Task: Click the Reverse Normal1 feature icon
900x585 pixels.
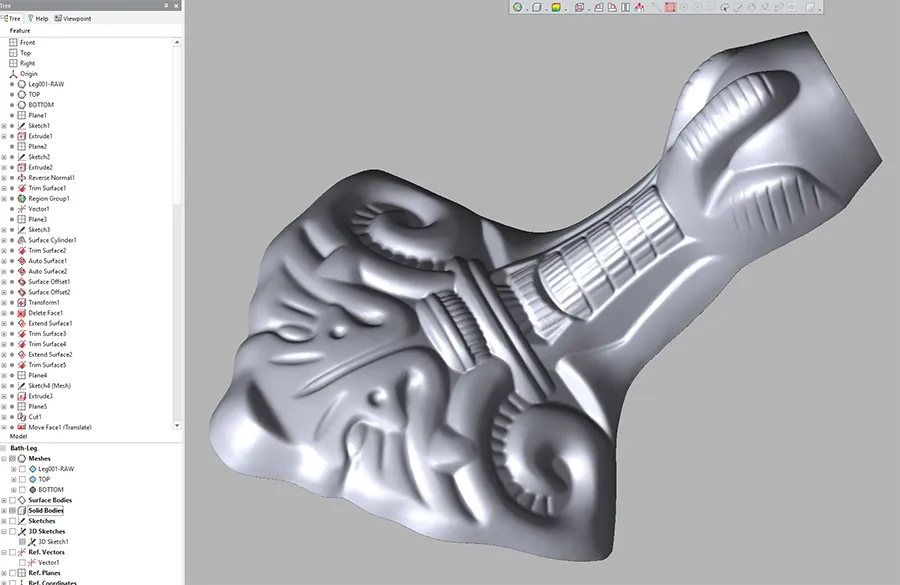Action: pyautogui.click(x=22, y=177)
